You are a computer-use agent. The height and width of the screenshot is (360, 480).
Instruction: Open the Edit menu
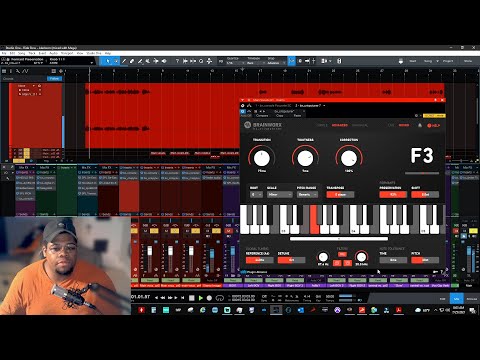coord(12,53)
